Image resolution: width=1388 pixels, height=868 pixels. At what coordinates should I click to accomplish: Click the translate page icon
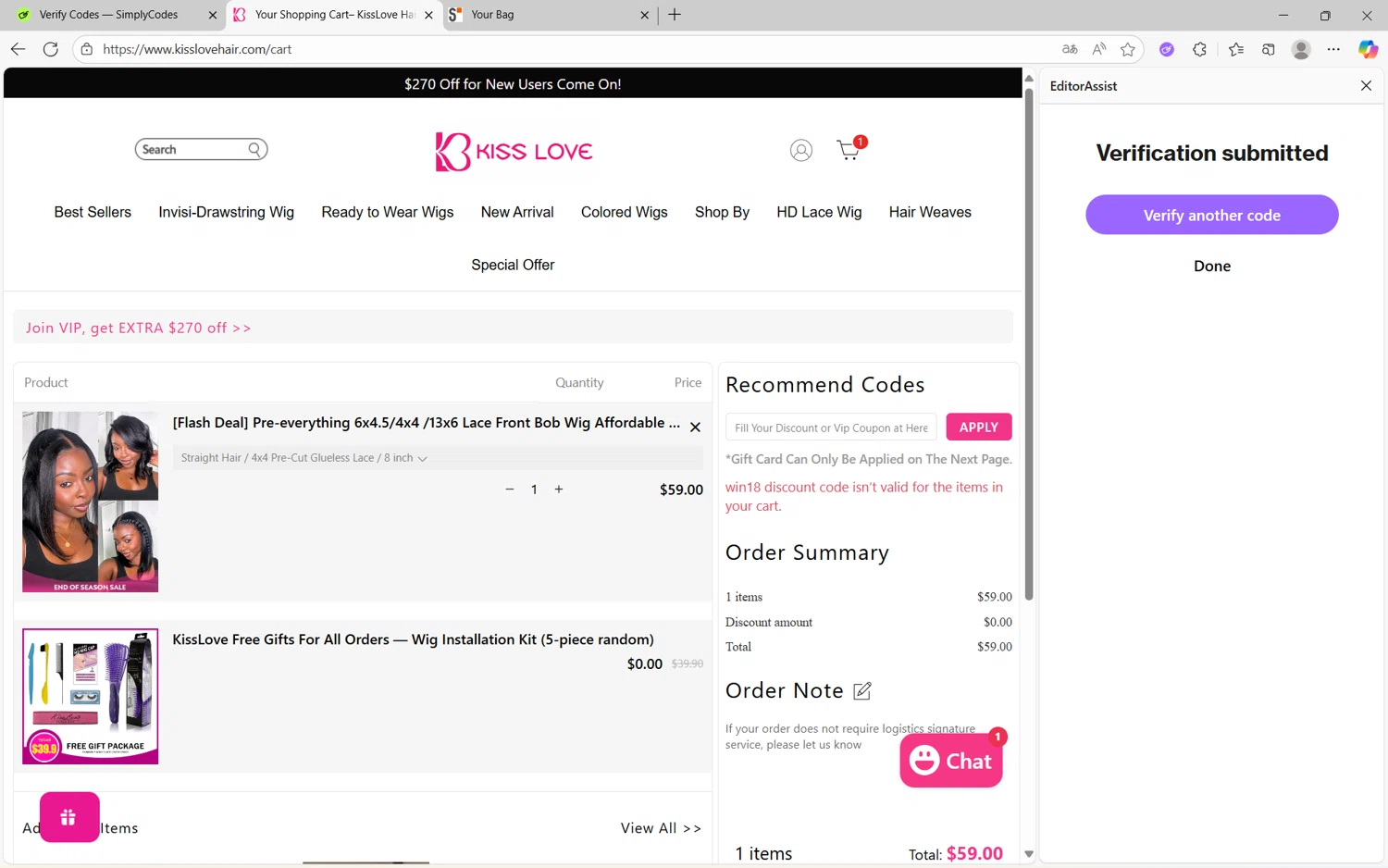tap(1070, 49)
